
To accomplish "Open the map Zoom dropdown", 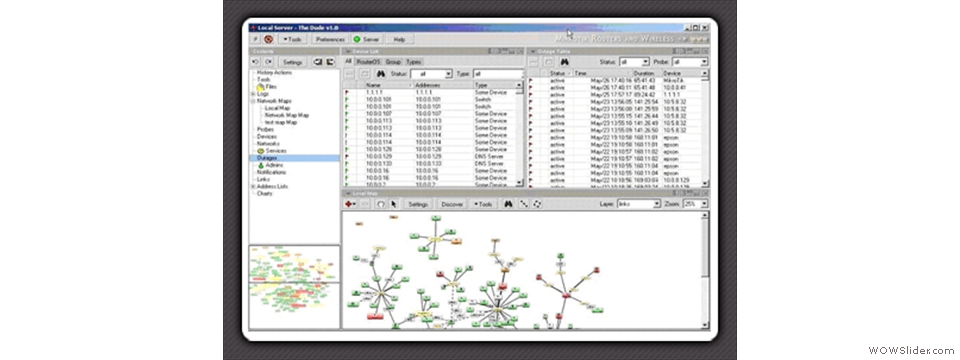I will click(695, 204).
